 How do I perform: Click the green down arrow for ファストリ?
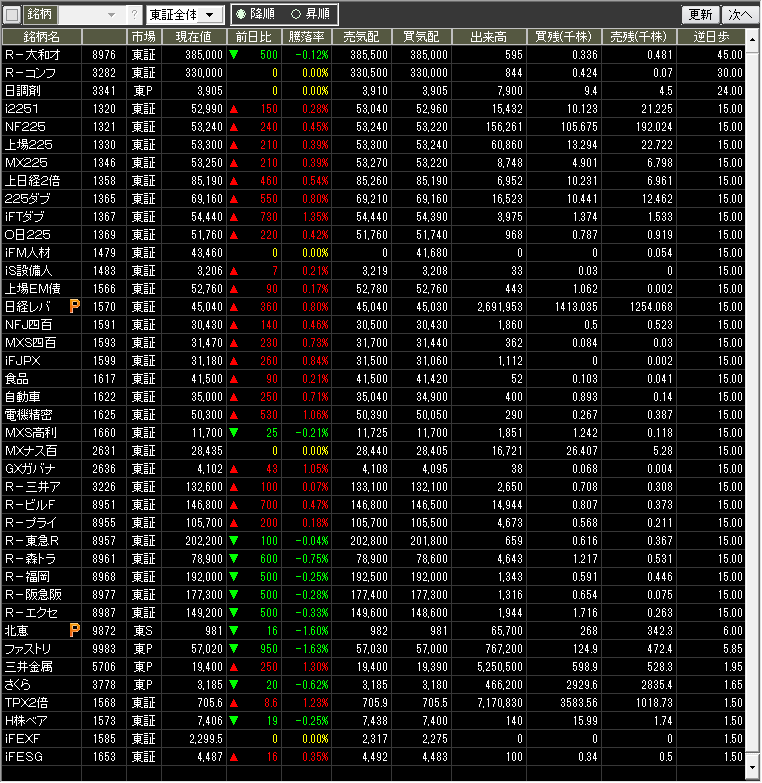[x=233, y=648]
